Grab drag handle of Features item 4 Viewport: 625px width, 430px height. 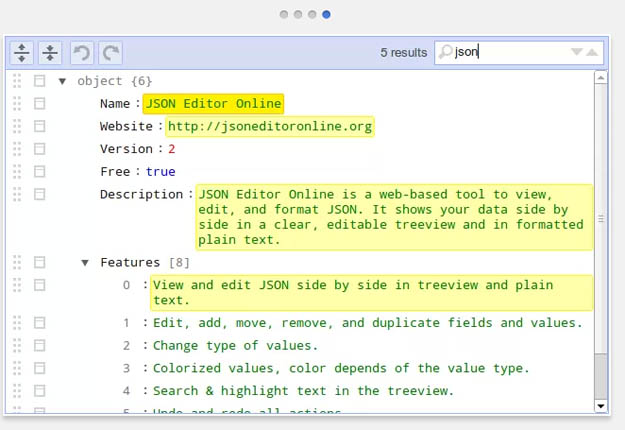coord(17,391)
